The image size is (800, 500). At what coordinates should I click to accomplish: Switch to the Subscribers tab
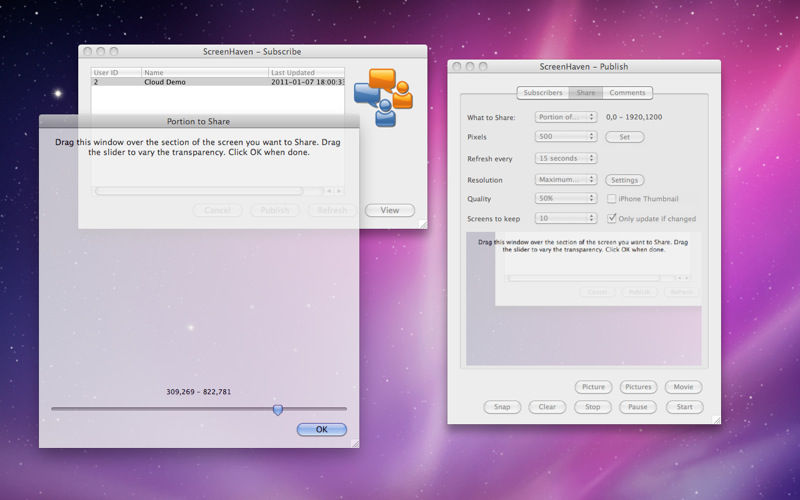tap(543, 93)
